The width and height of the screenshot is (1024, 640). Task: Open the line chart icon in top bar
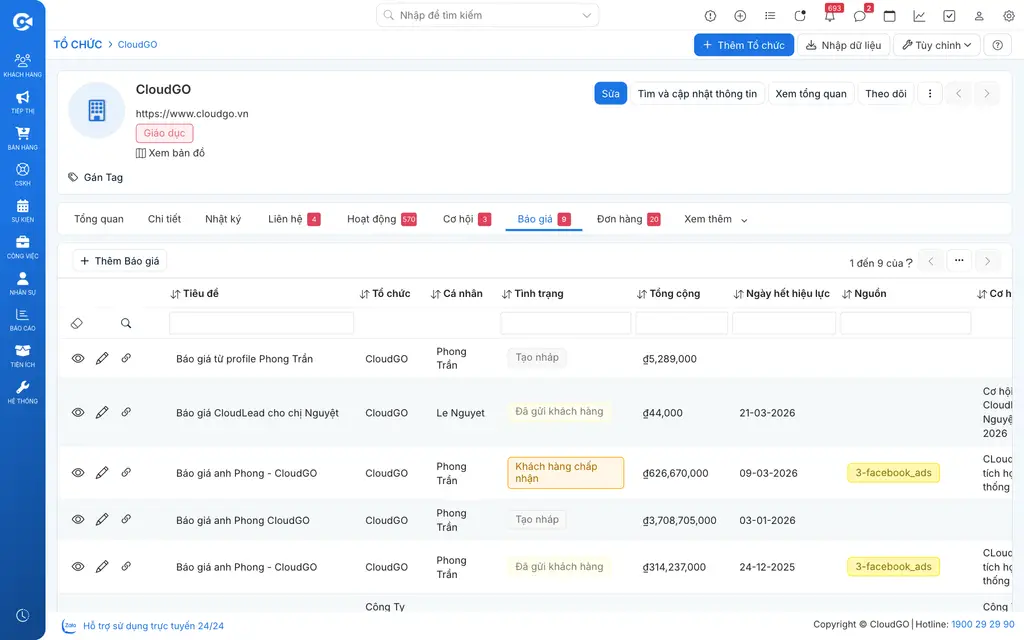coord(919,16)
